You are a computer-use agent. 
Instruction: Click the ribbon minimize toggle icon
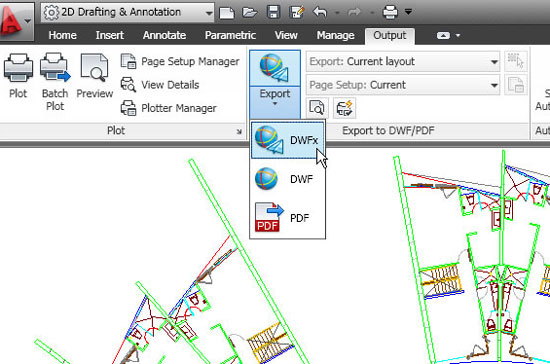443,36
